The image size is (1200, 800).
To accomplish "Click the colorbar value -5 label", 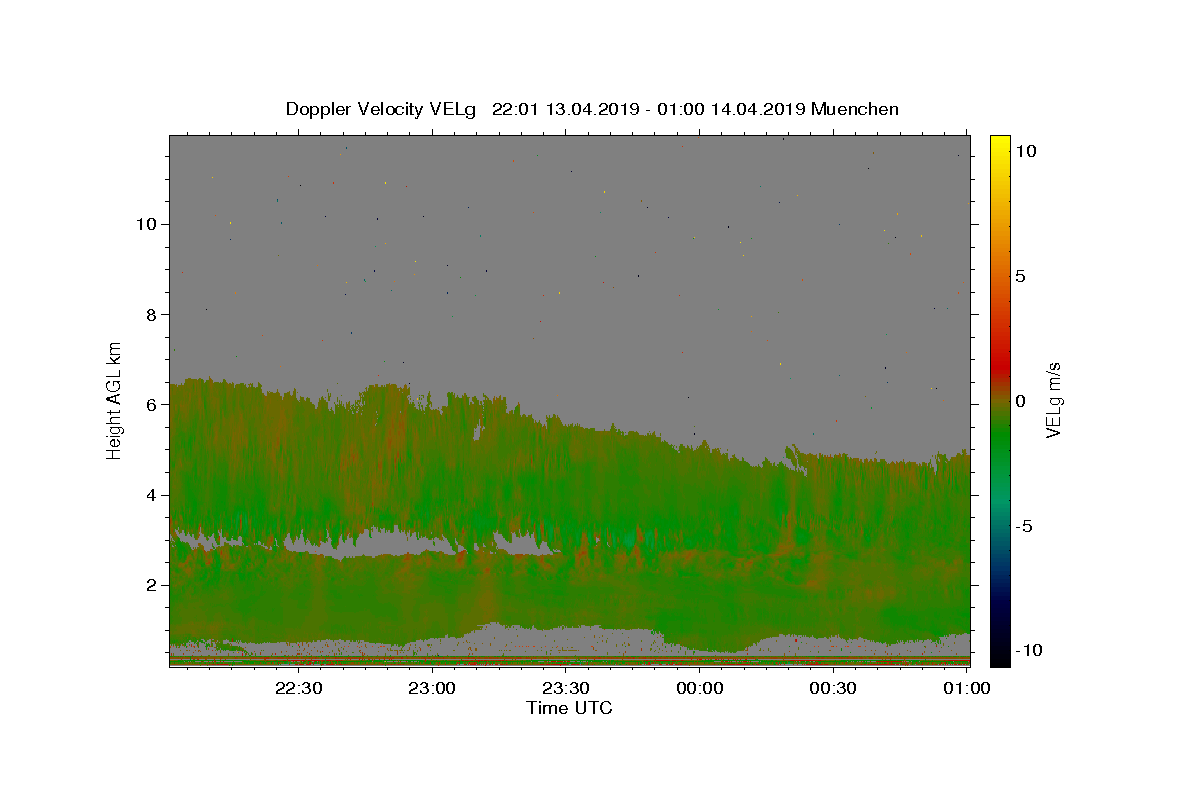I will 1023,526.
